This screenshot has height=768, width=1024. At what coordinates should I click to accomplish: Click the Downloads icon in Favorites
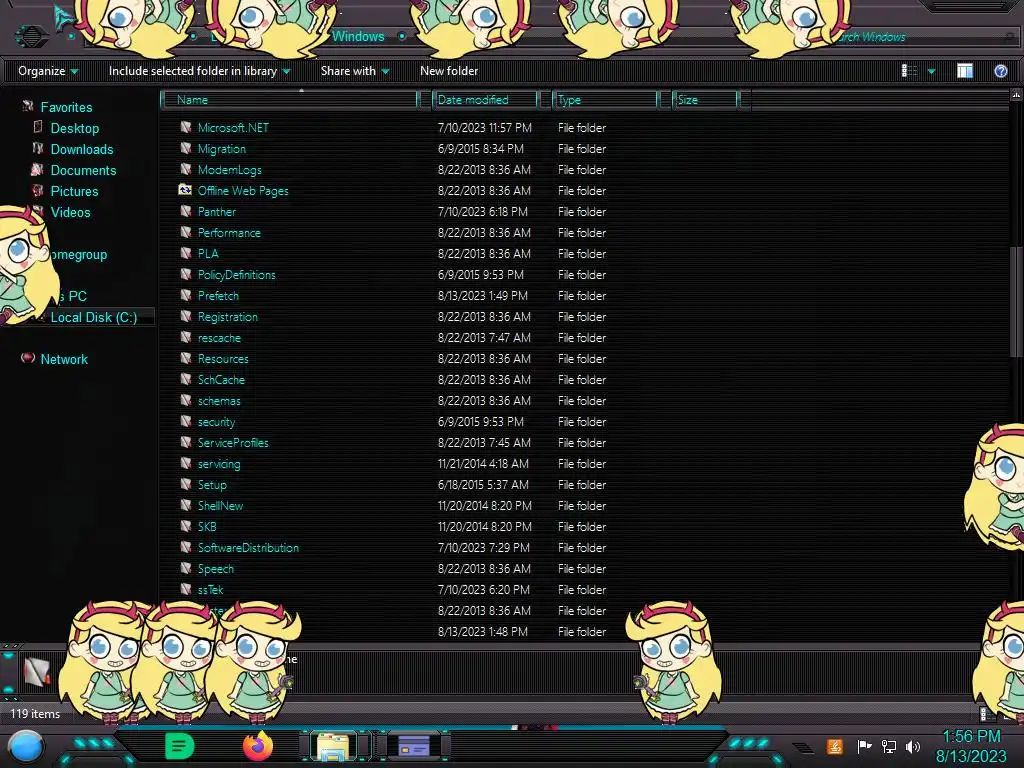(x=38, y=148)
